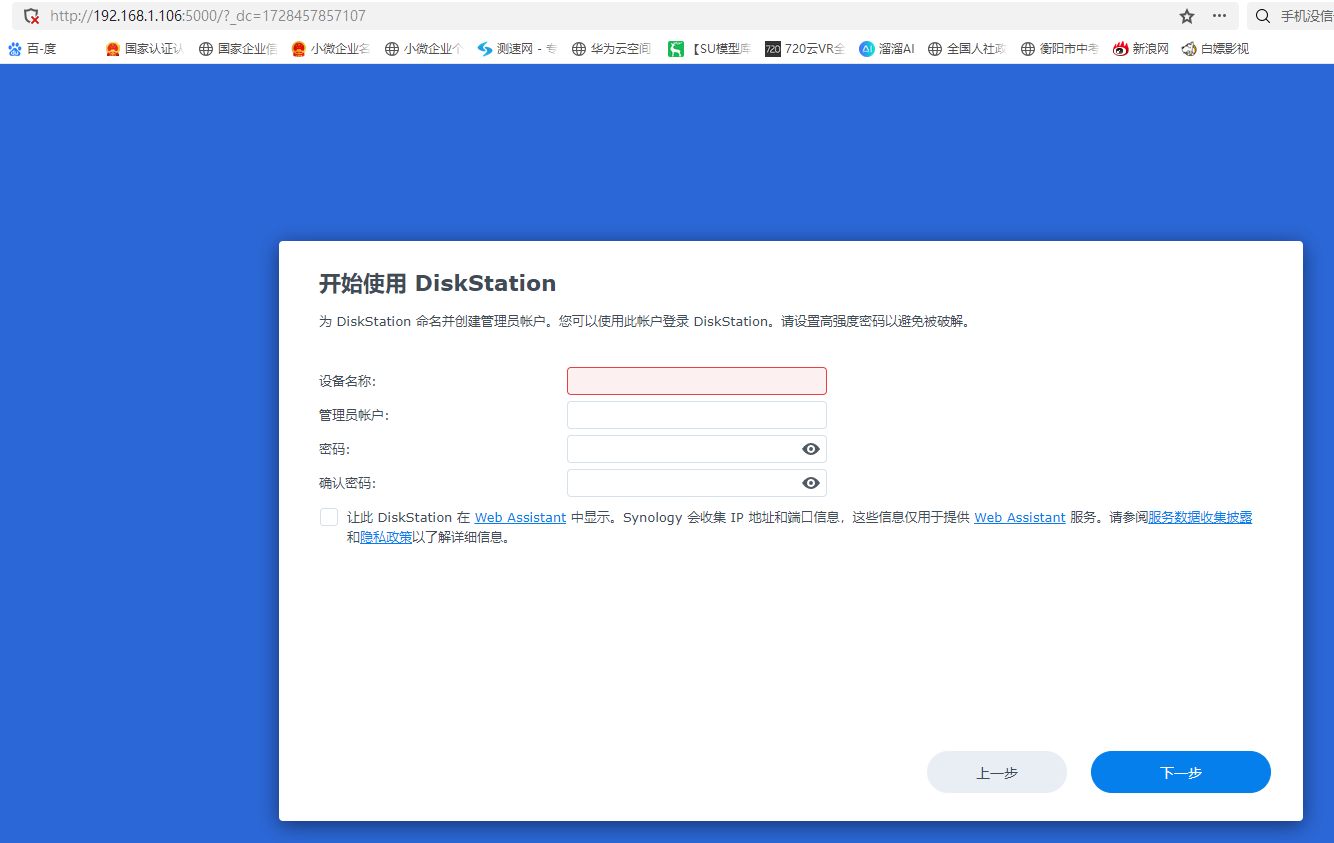Enable the Web Assistant display checkbox
The width and height of the screenshot is (1334, 843).
coord(329,517)
